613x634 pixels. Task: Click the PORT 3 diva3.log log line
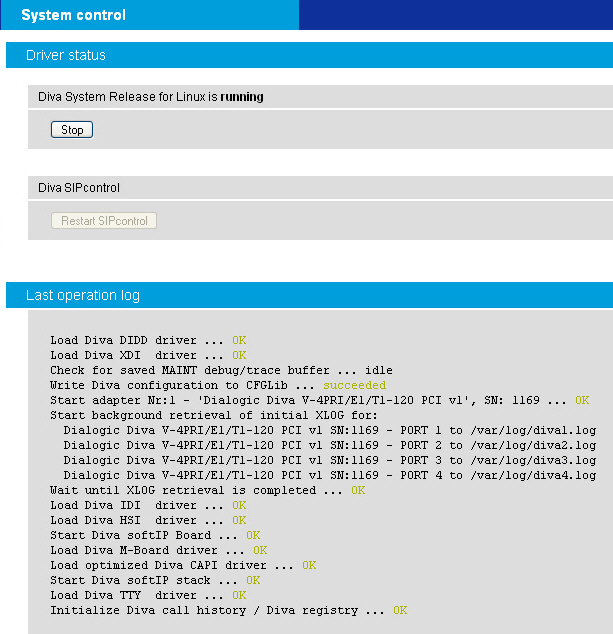[330, 460]
